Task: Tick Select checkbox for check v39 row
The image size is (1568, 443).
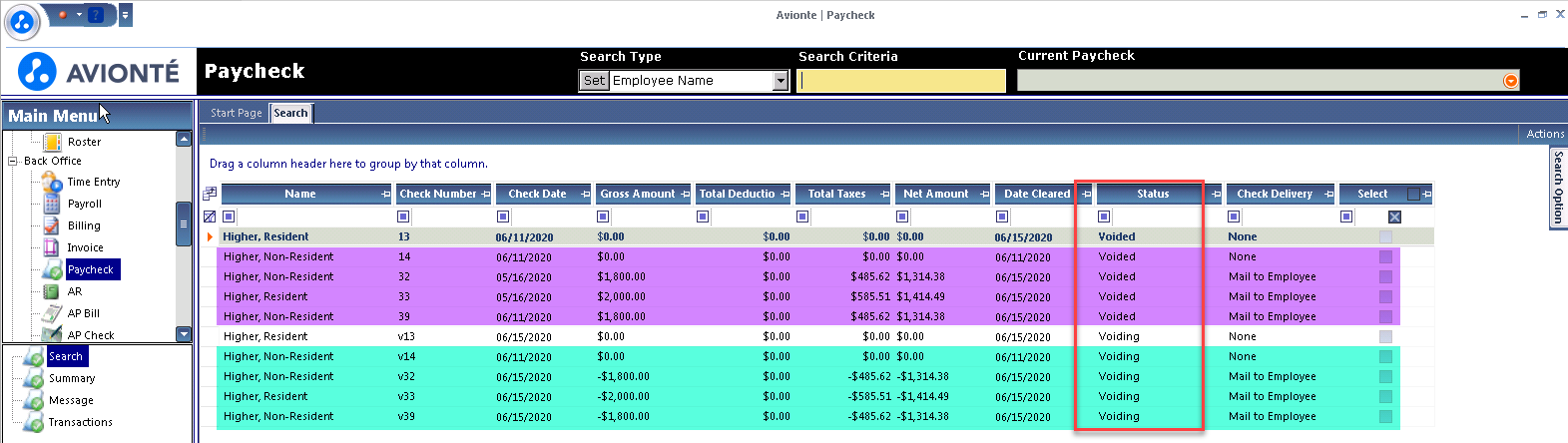Action: (x=1385, y=416)
